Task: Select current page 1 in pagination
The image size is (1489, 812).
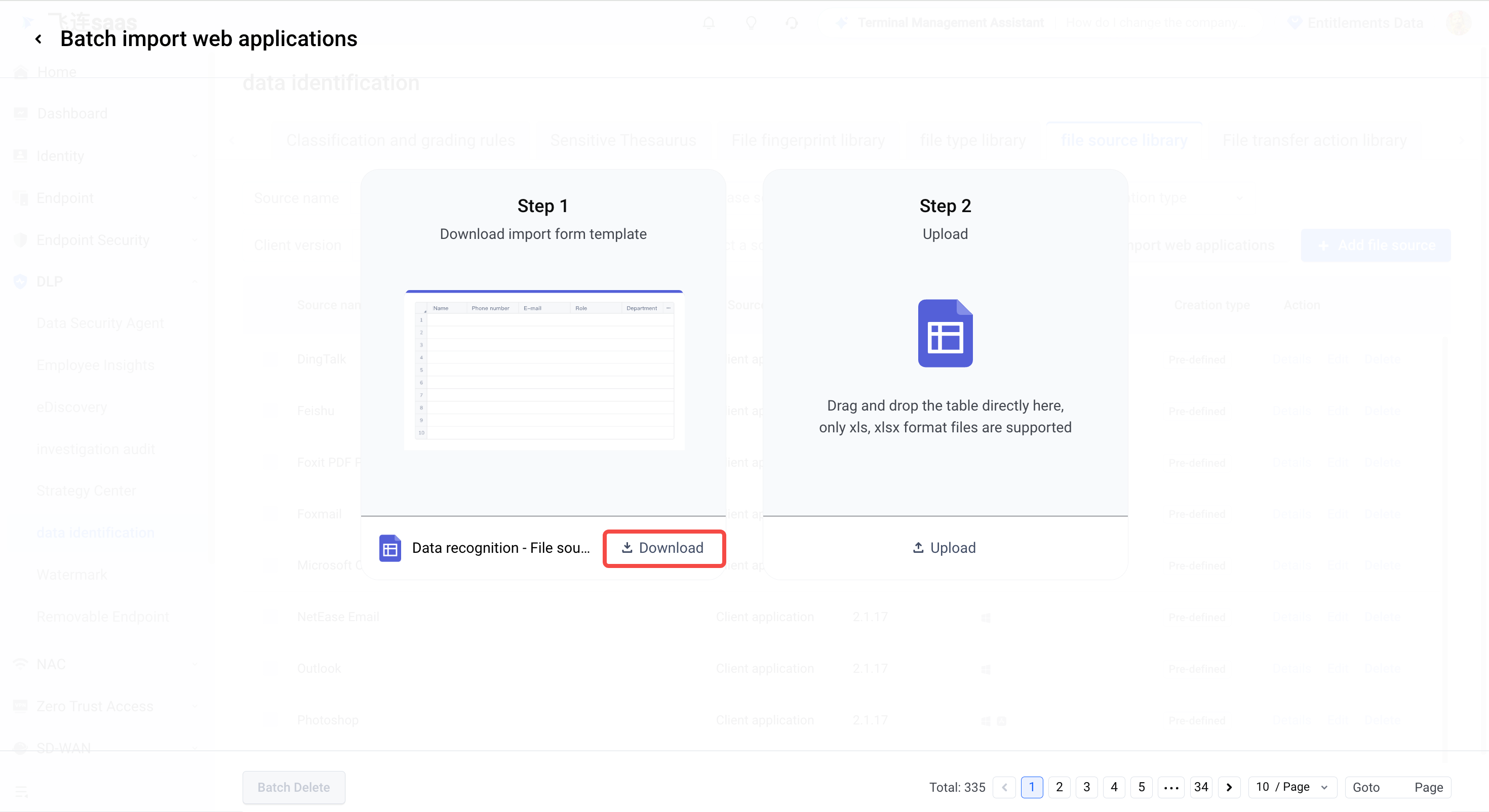Action: [x=1032, y=787]
